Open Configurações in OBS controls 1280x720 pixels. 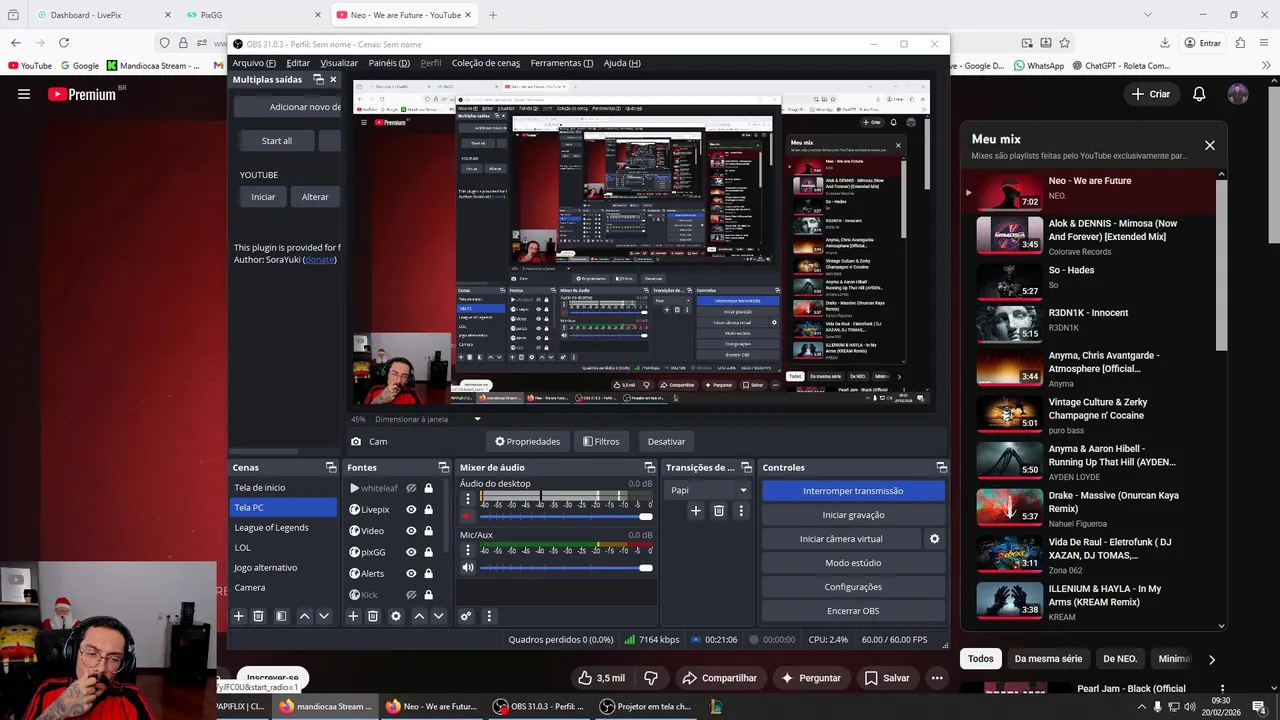pyautogui.click(x=853, y=587)
